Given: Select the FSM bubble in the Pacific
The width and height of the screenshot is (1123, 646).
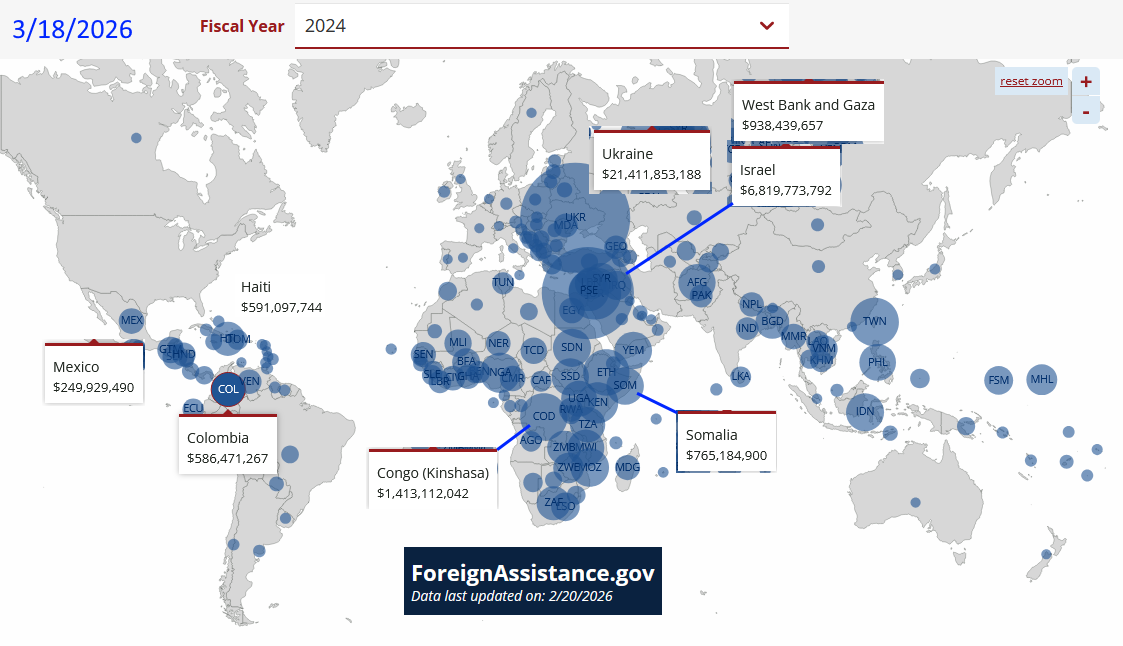Looking at the screenshot, I should coord(998,380).
